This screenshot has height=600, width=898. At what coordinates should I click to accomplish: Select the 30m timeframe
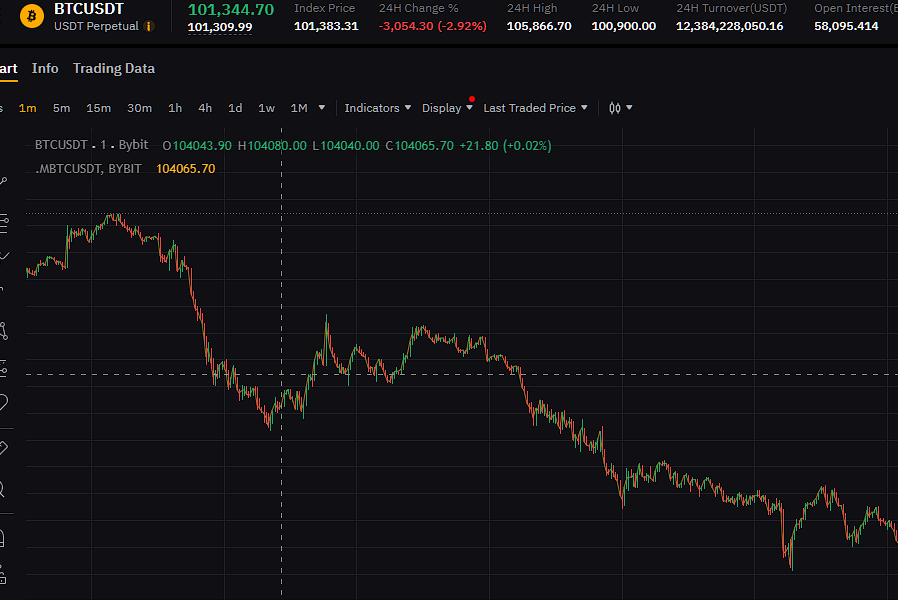140,108
